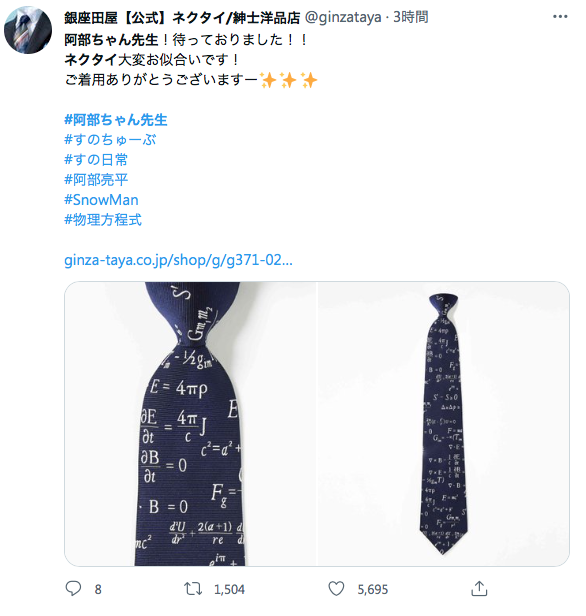Follow the ginza-taya.co.jp shop link
This screenshot has width=586, height=616.
(x=178, y=260)
